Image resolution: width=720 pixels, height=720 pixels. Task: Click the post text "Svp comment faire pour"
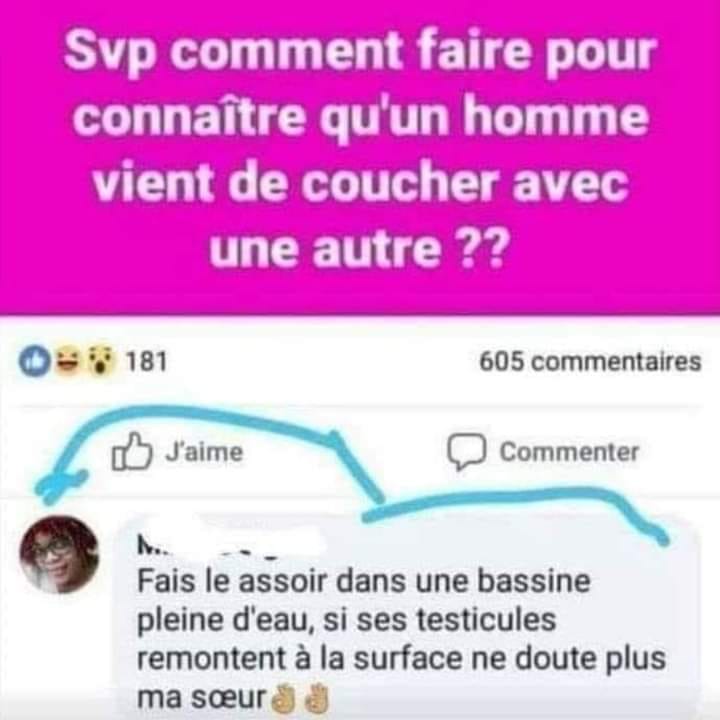click(358, 50)
